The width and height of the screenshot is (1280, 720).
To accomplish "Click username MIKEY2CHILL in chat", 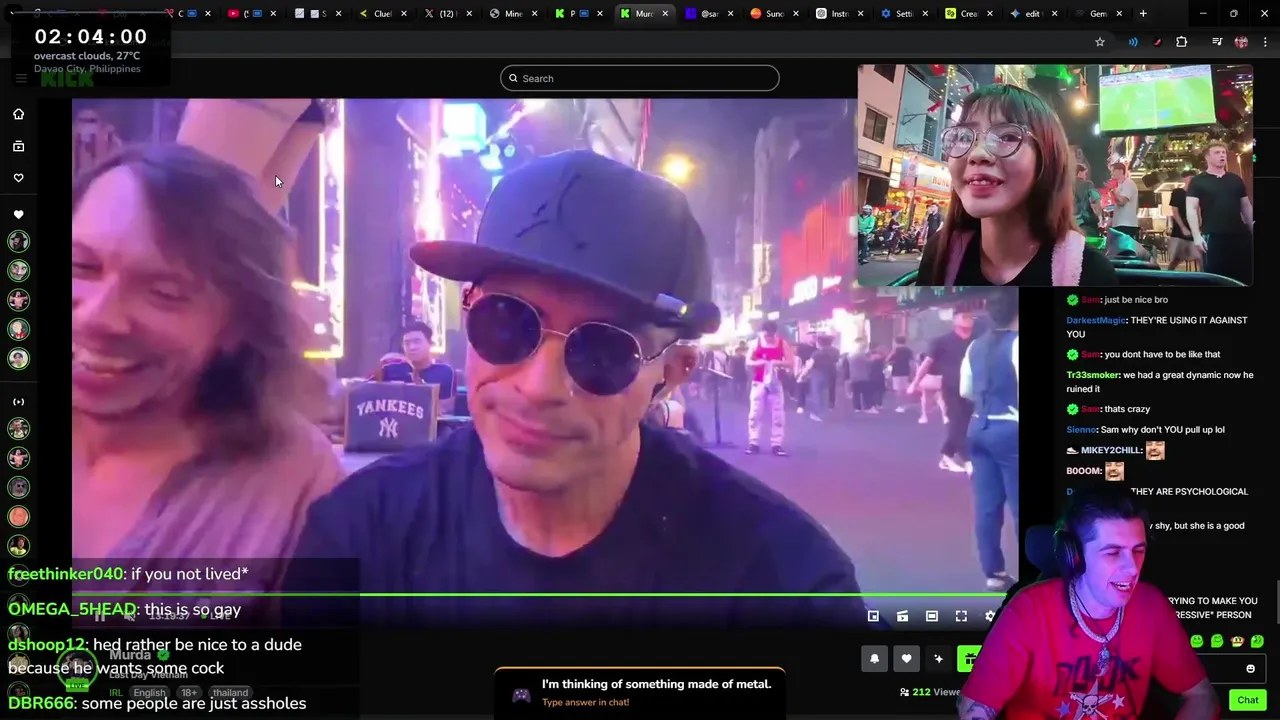I will (x=1111, y=451).
